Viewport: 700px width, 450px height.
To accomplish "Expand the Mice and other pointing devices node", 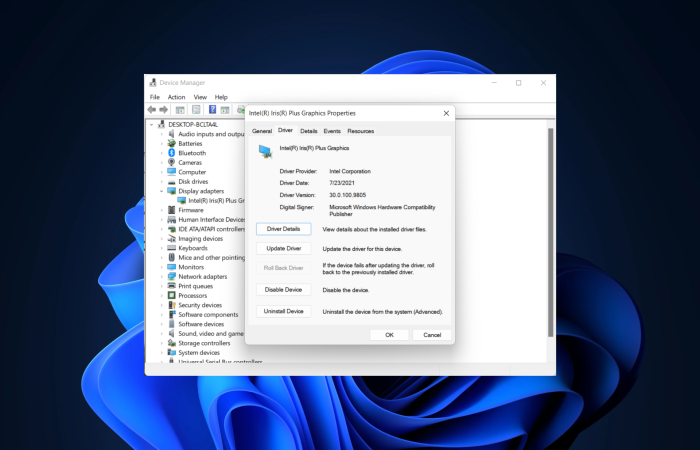I will pyautogui.click(x=162, y=258).
